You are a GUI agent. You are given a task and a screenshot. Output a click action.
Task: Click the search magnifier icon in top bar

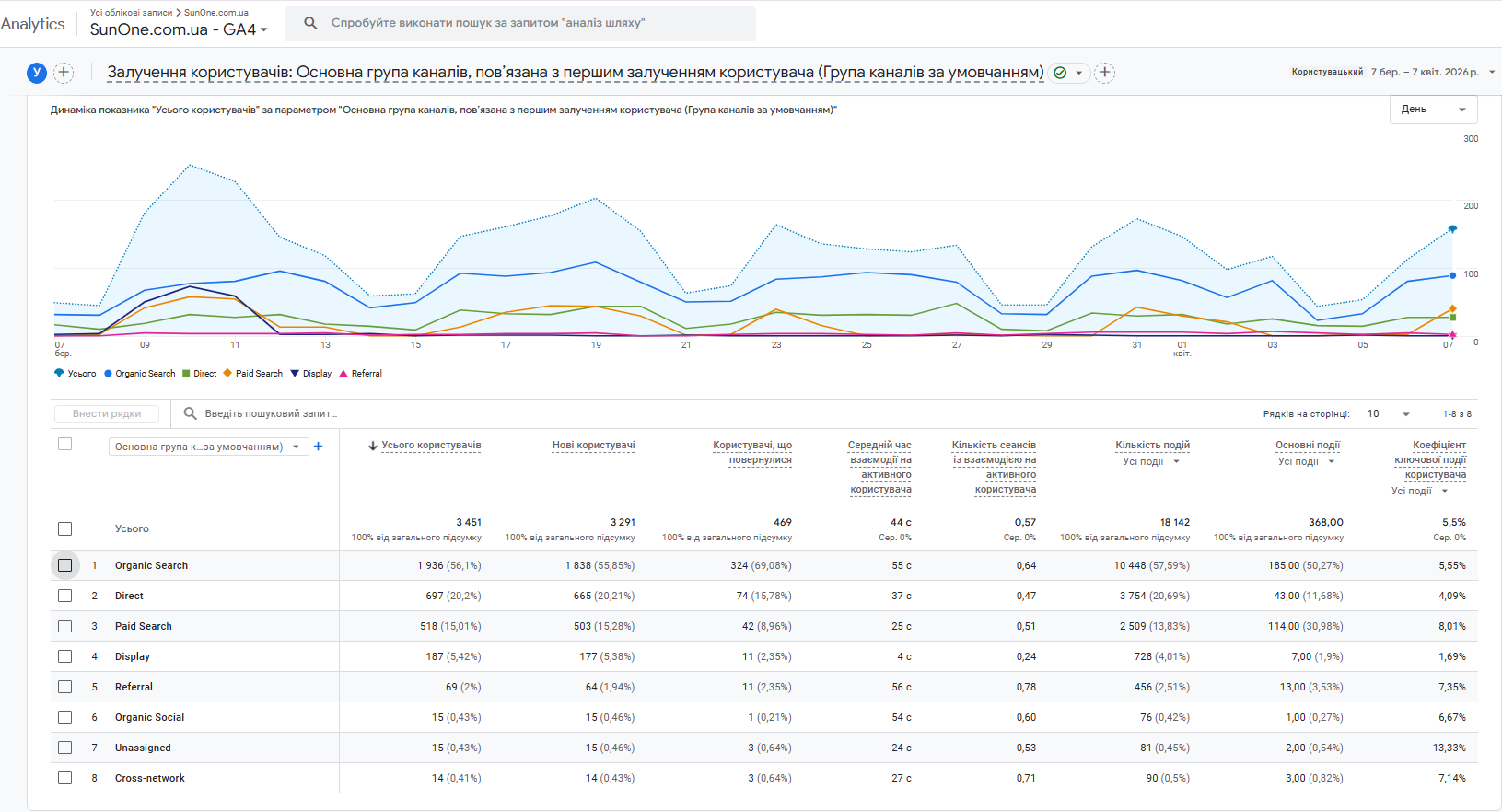pyautogui.click(x=311, y=23)
